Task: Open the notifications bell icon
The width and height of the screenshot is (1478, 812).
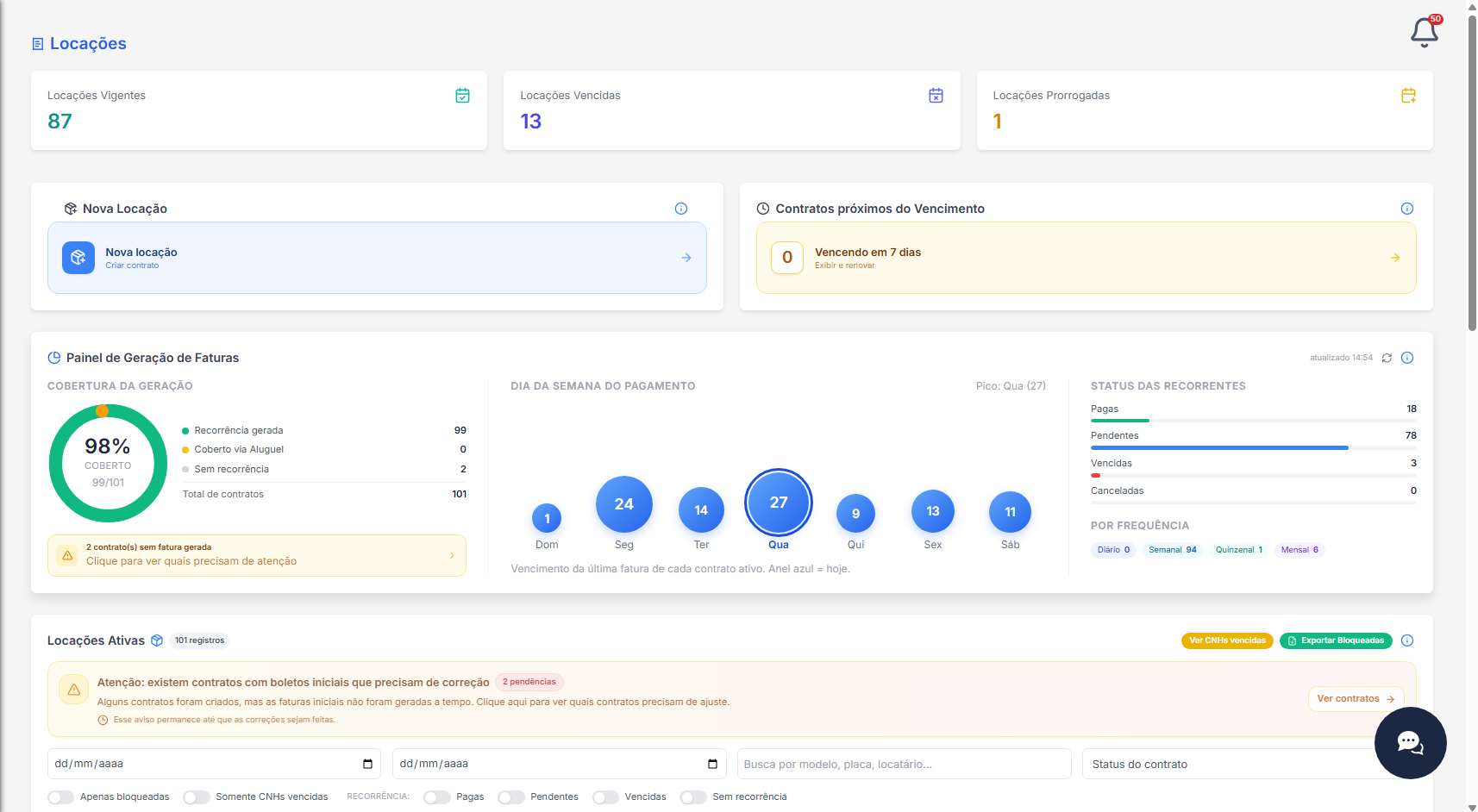Action: click(1425, 33)
